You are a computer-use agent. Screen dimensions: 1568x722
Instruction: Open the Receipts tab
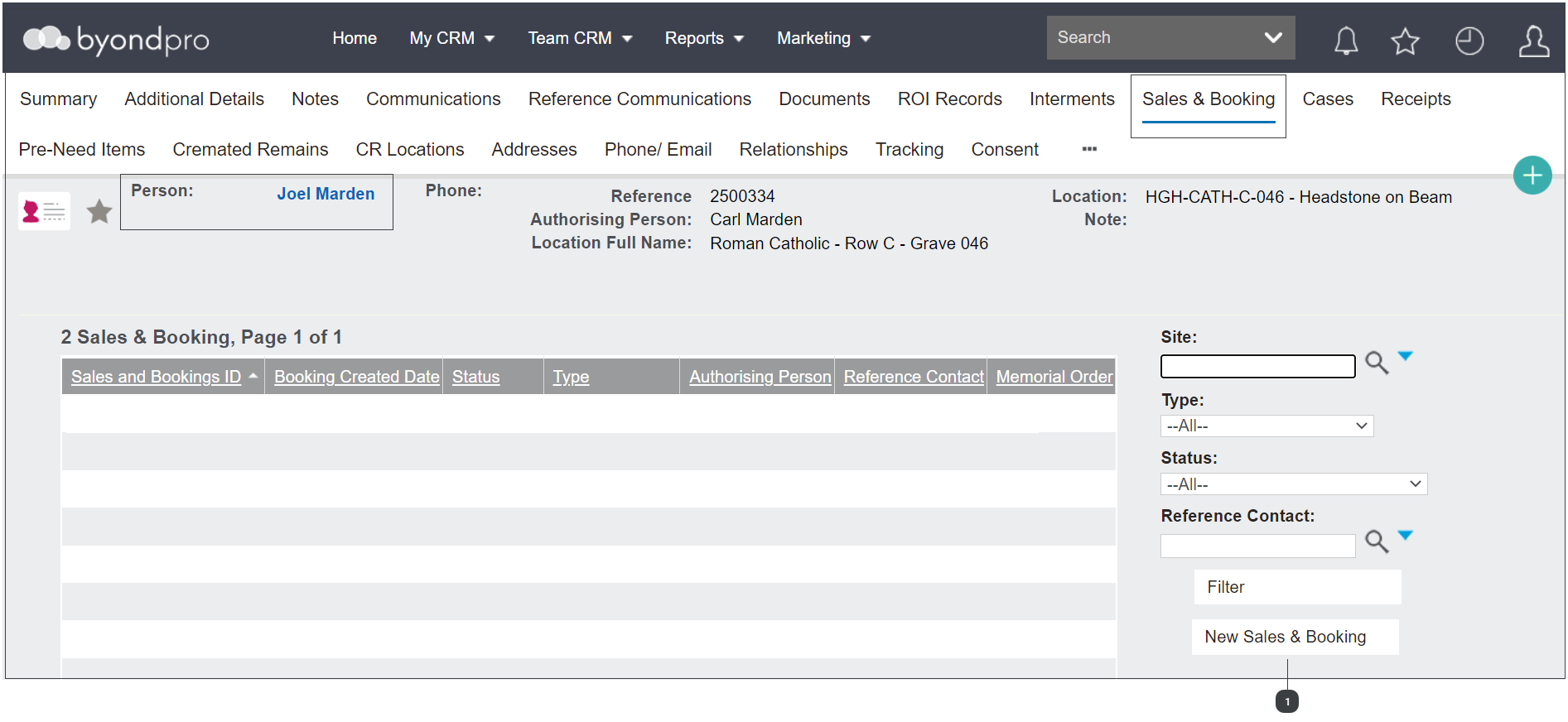[1416, 99]
